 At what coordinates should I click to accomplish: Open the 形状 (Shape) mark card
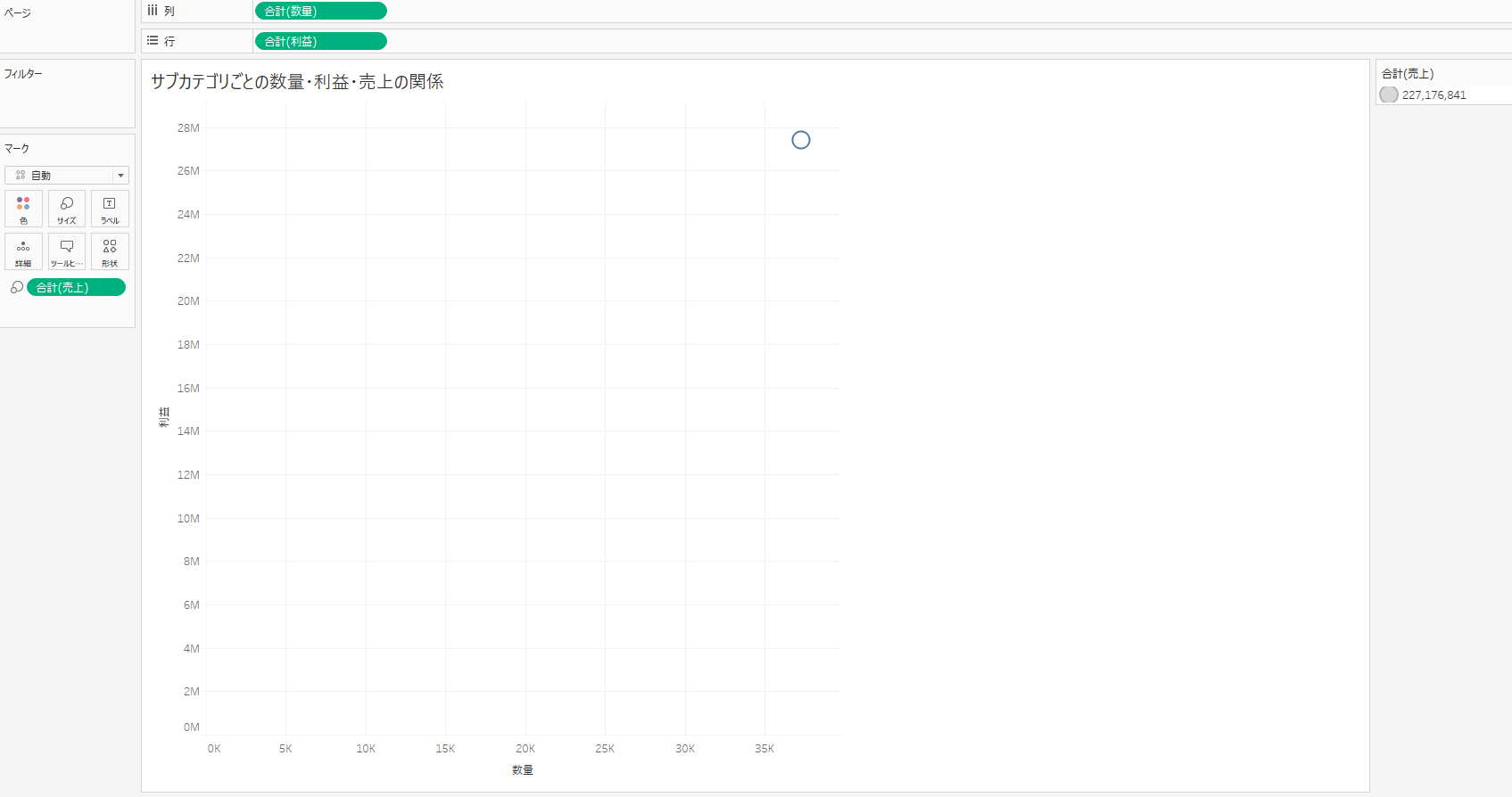[x=110, y=251]
